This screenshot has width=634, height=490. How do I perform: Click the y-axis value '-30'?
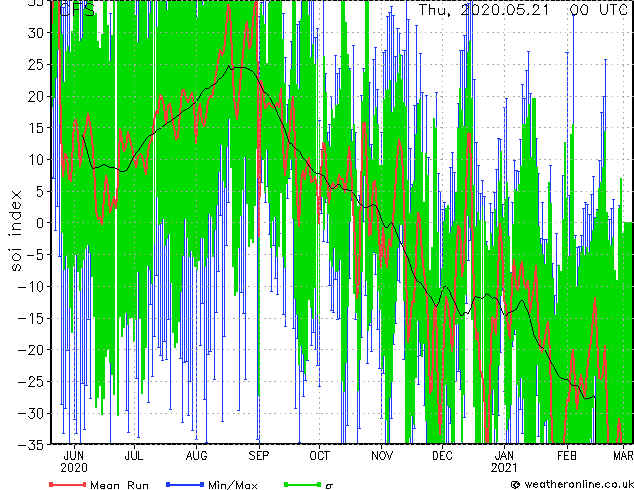[32, 413]
